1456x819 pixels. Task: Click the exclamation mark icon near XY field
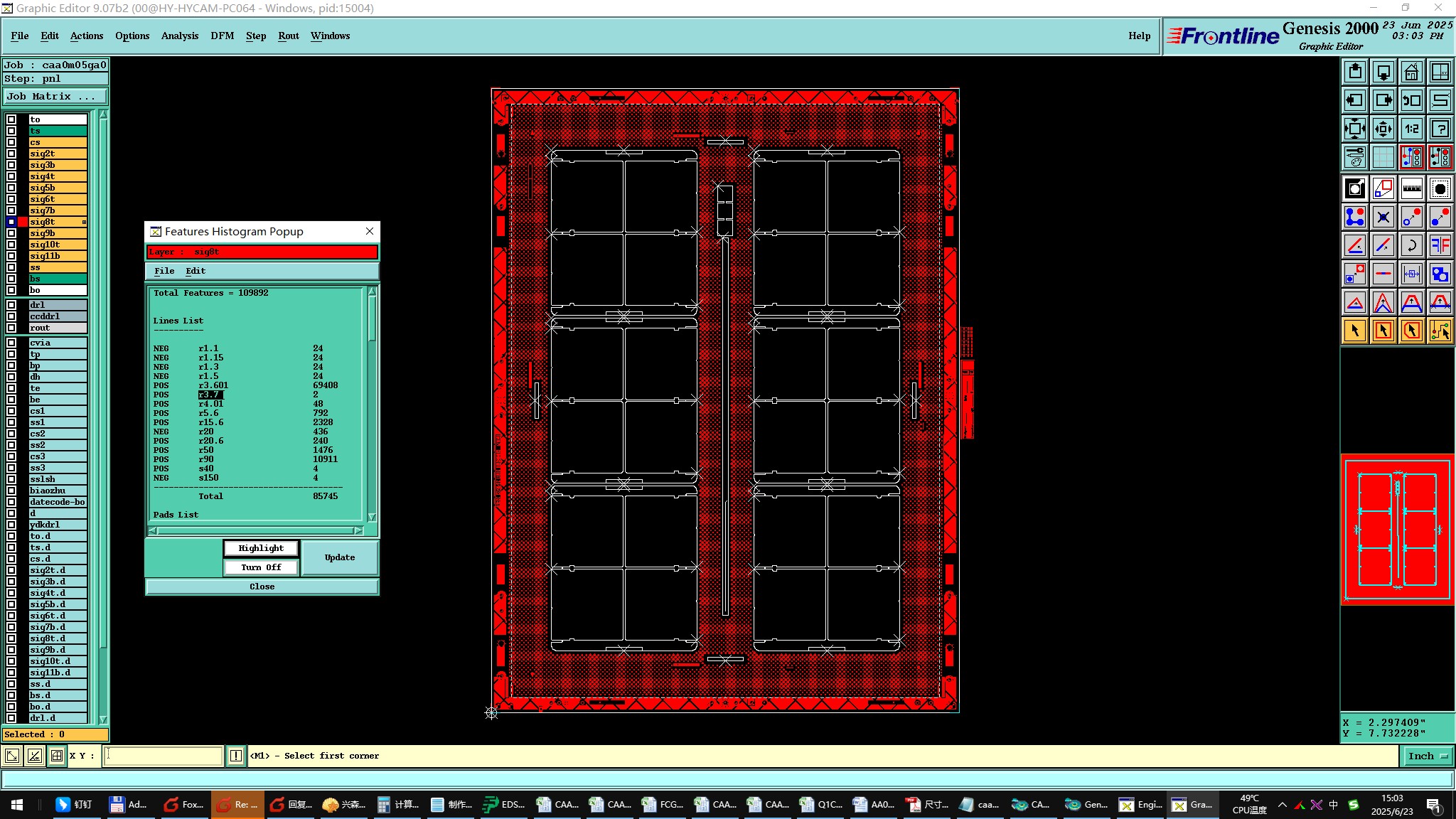pos(236,756)
